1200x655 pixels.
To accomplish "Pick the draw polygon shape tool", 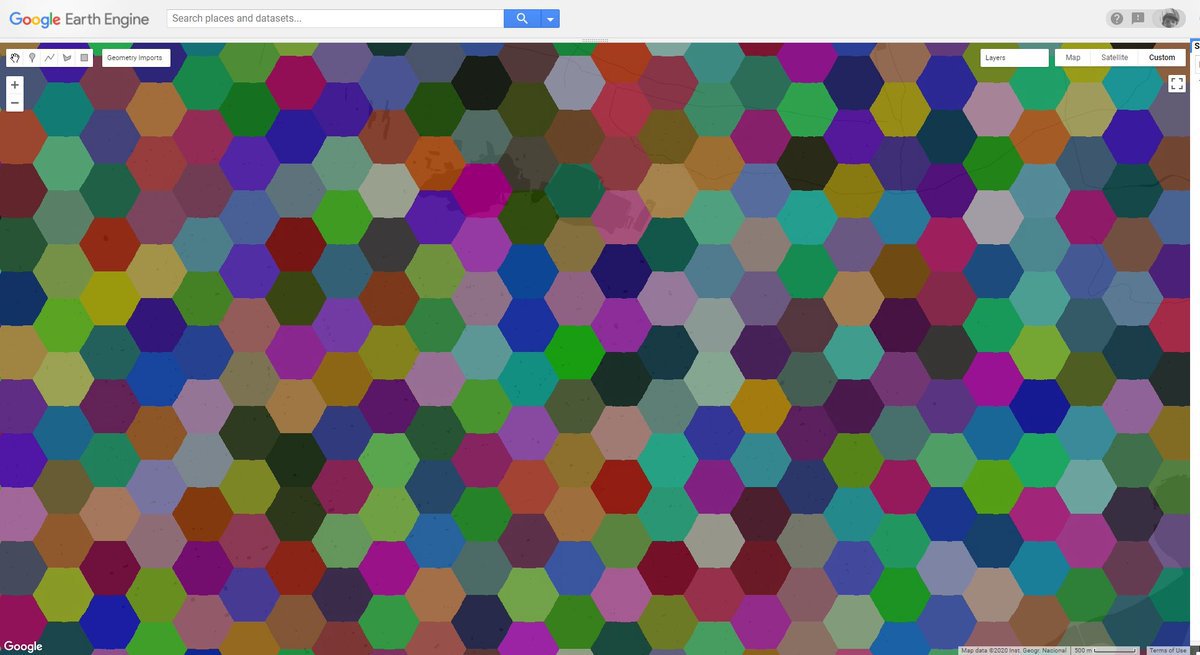I will click(x=67, y=58).
